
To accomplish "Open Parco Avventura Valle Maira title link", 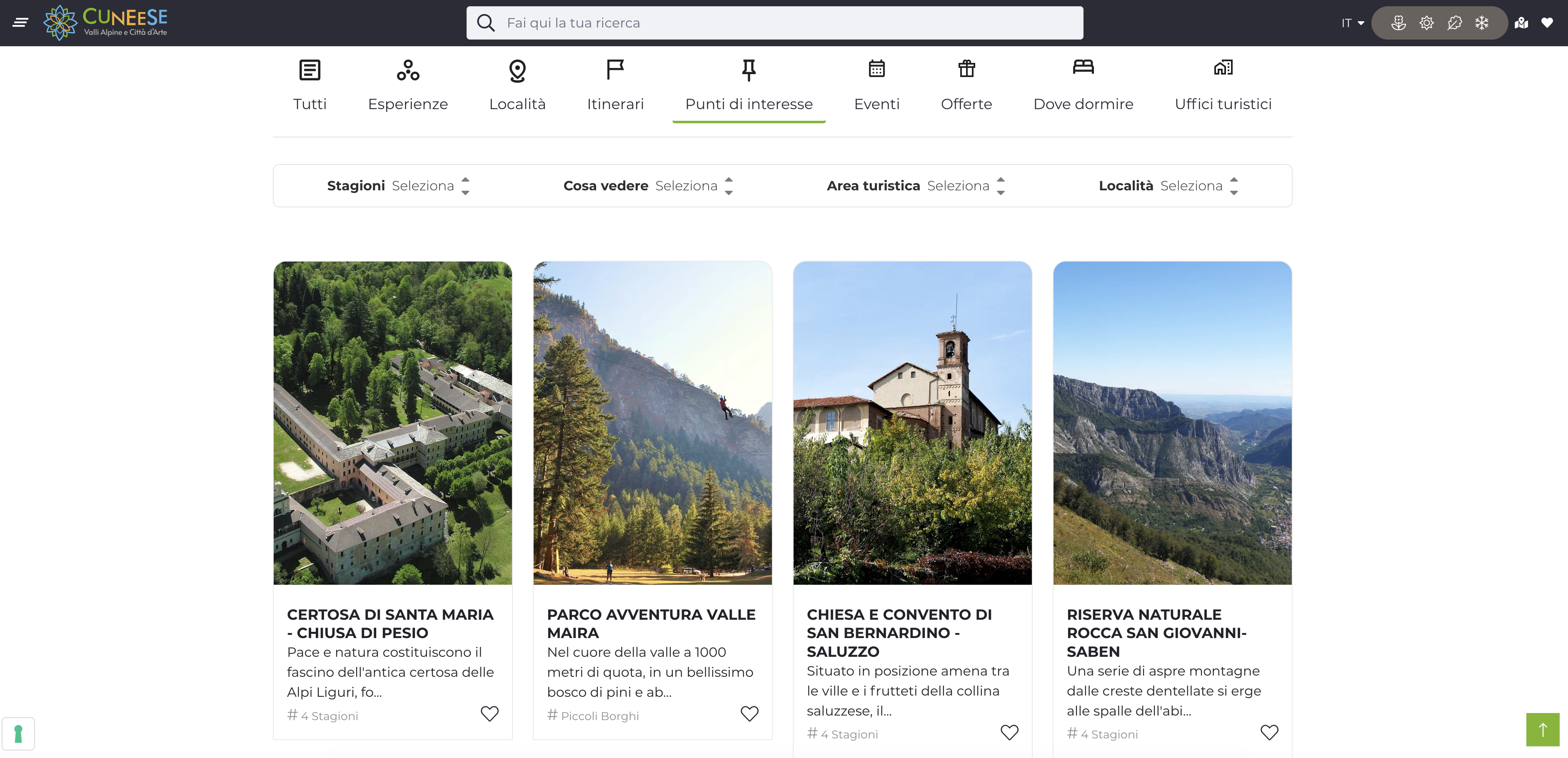I will click(651, 623).
